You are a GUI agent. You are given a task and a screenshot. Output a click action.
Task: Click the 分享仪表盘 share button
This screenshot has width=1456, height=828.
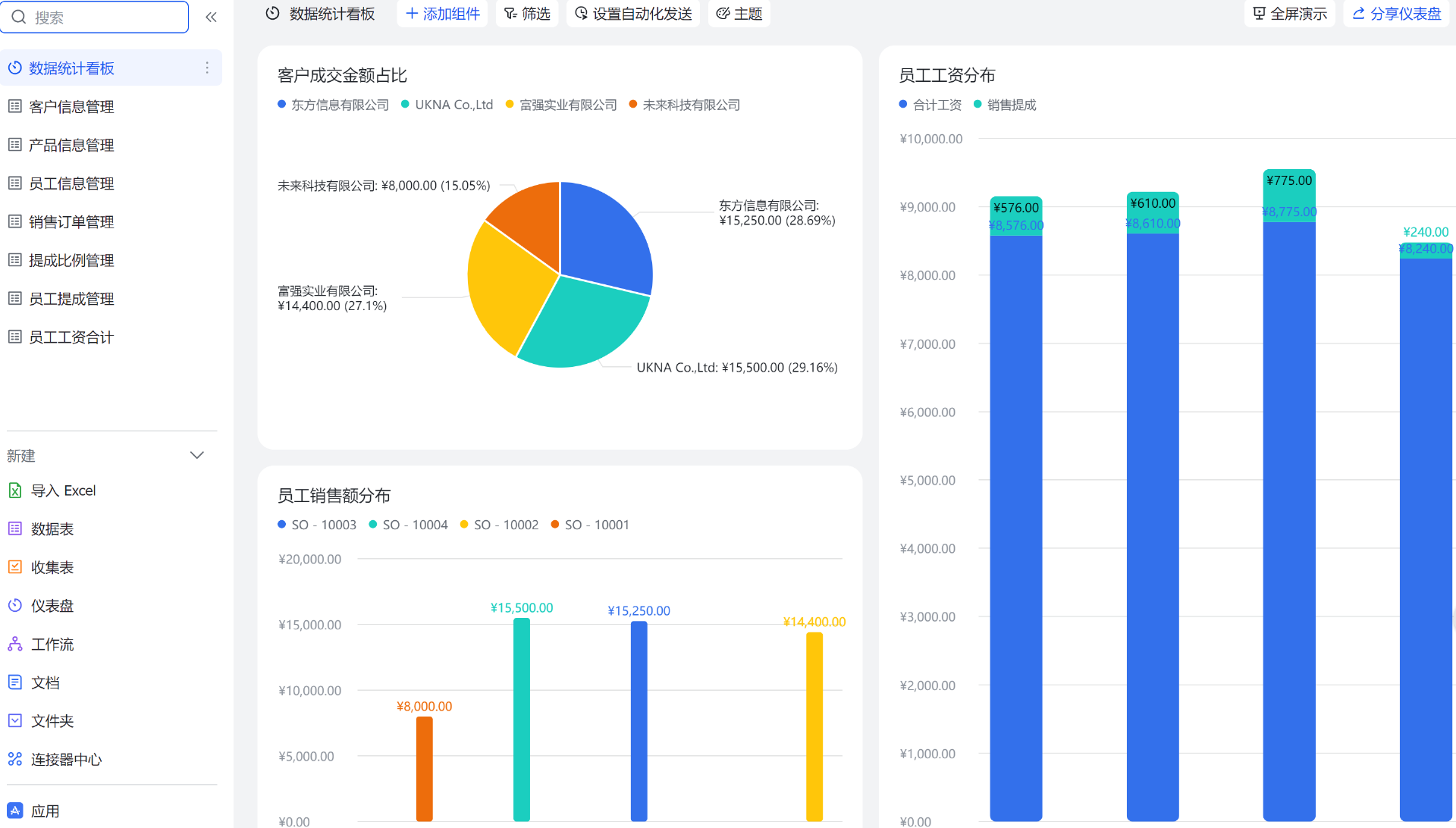(1397, 14)
